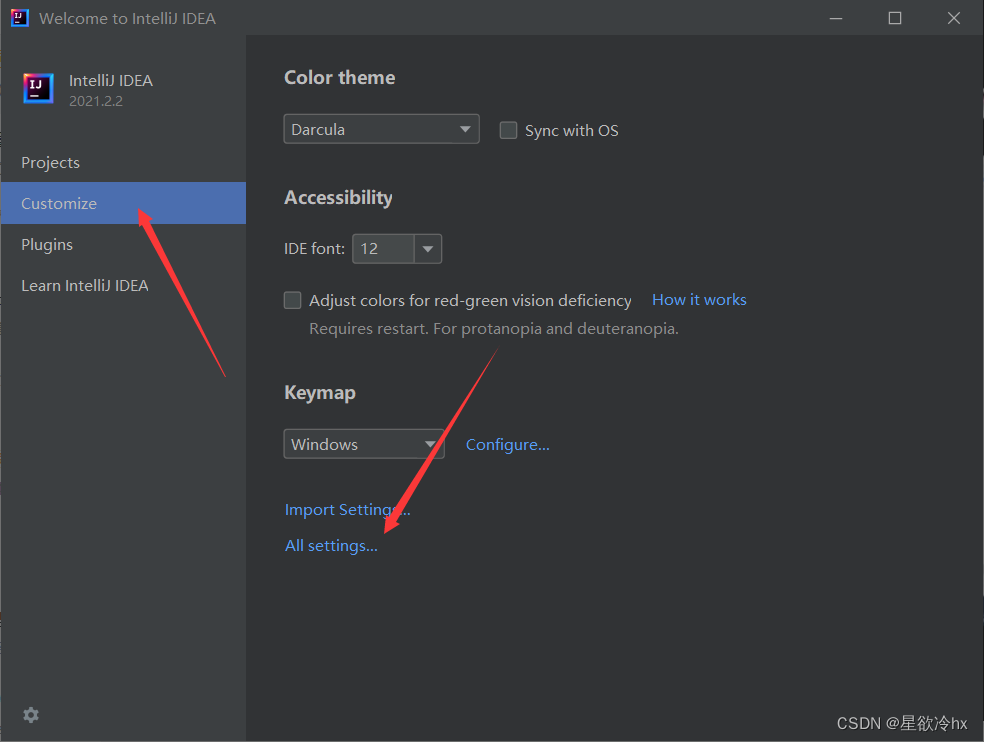Open Learn IntelliJ IDEA section
Screen dimensions: 984x742
85,286
